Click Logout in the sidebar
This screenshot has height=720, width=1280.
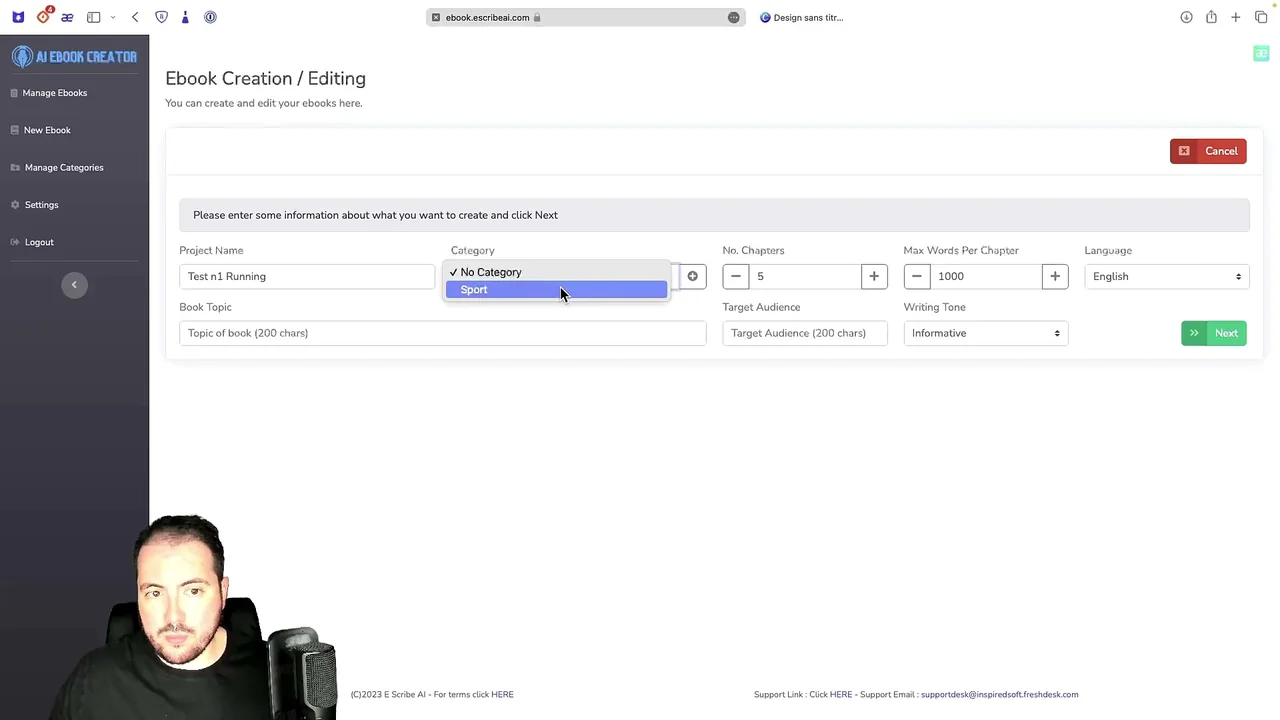[x=39, y=242]
